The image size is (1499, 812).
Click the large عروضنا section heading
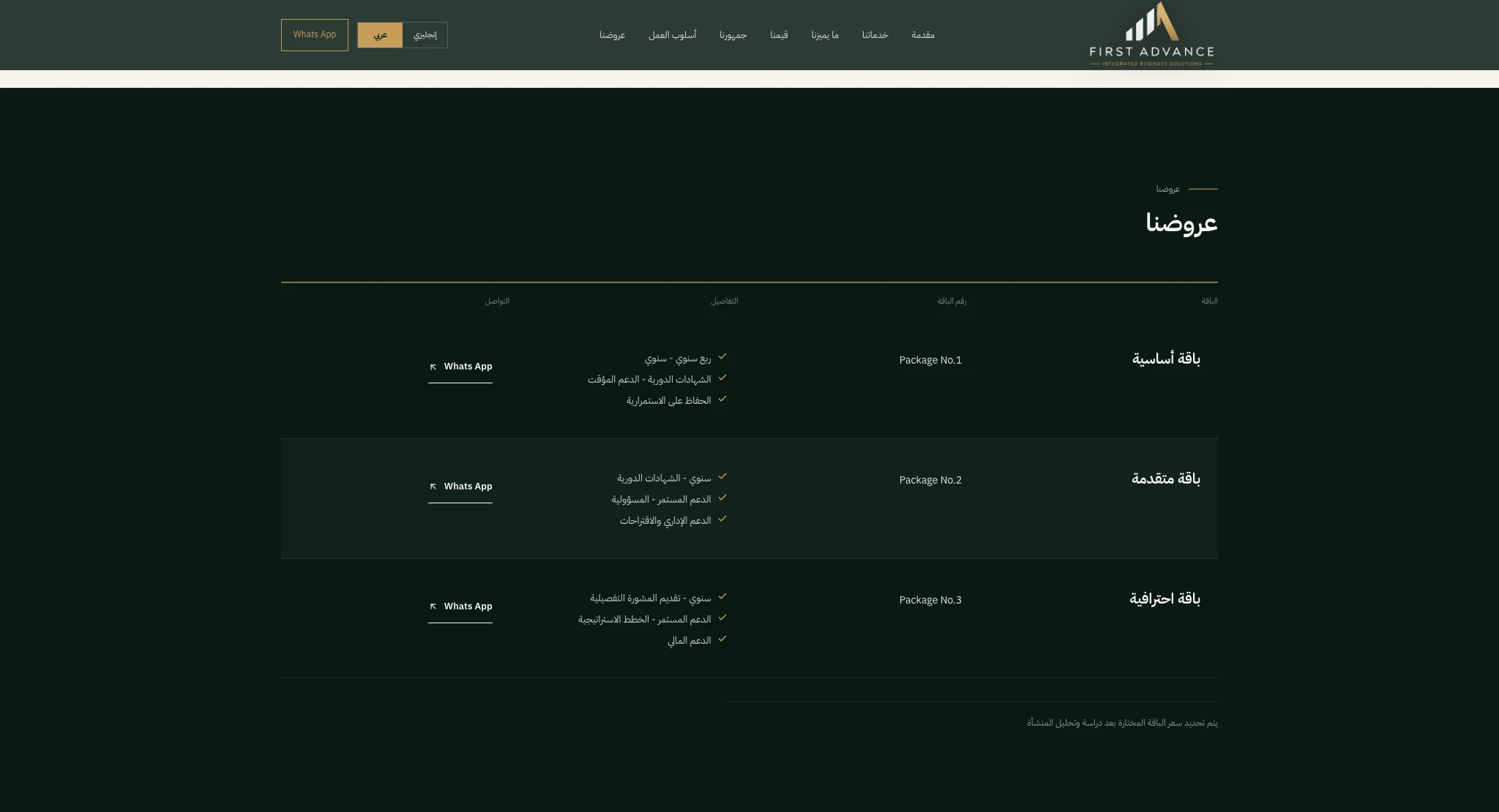(1181, 223)
